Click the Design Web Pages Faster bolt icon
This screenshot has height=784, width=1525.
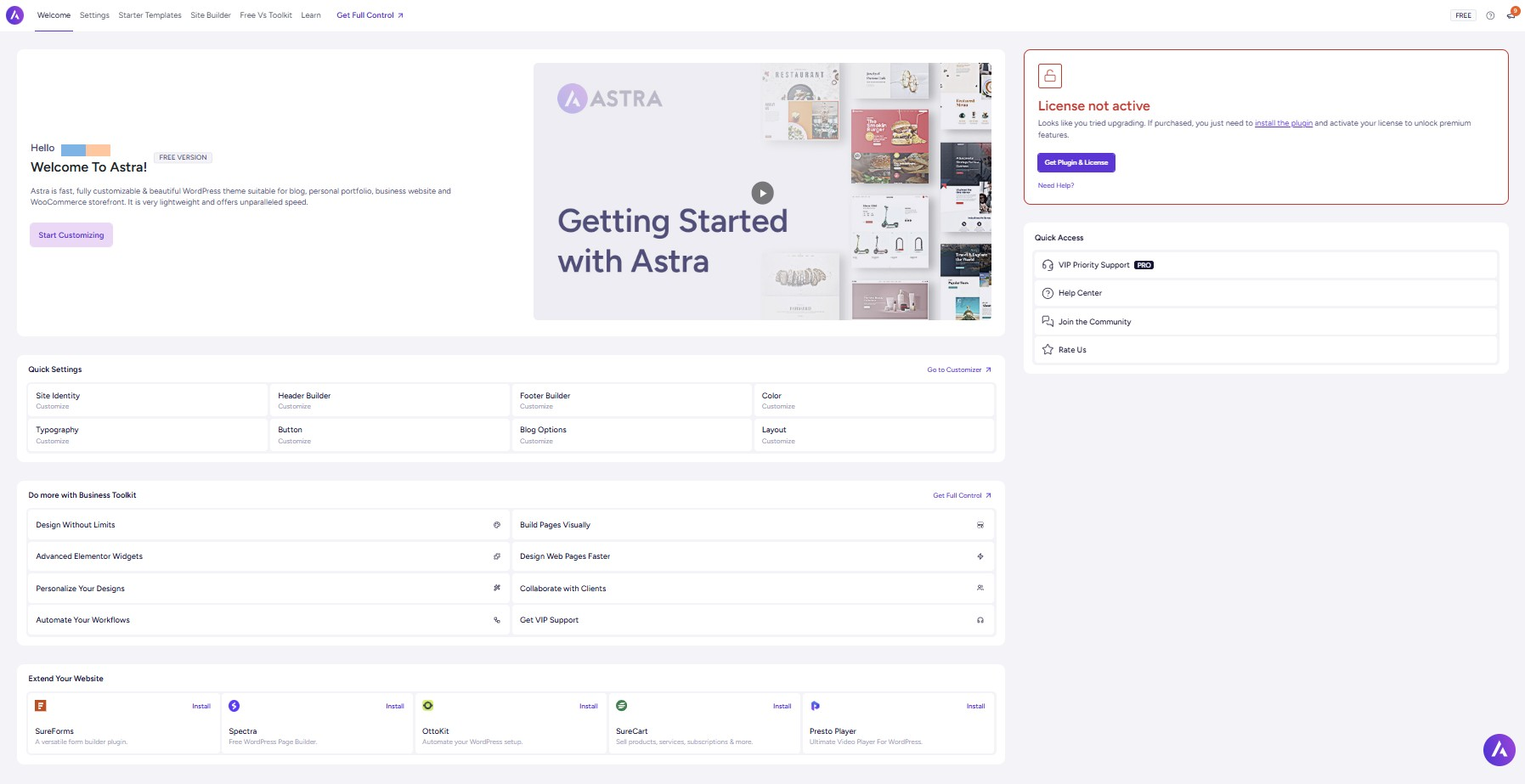(x=980, y=556)
